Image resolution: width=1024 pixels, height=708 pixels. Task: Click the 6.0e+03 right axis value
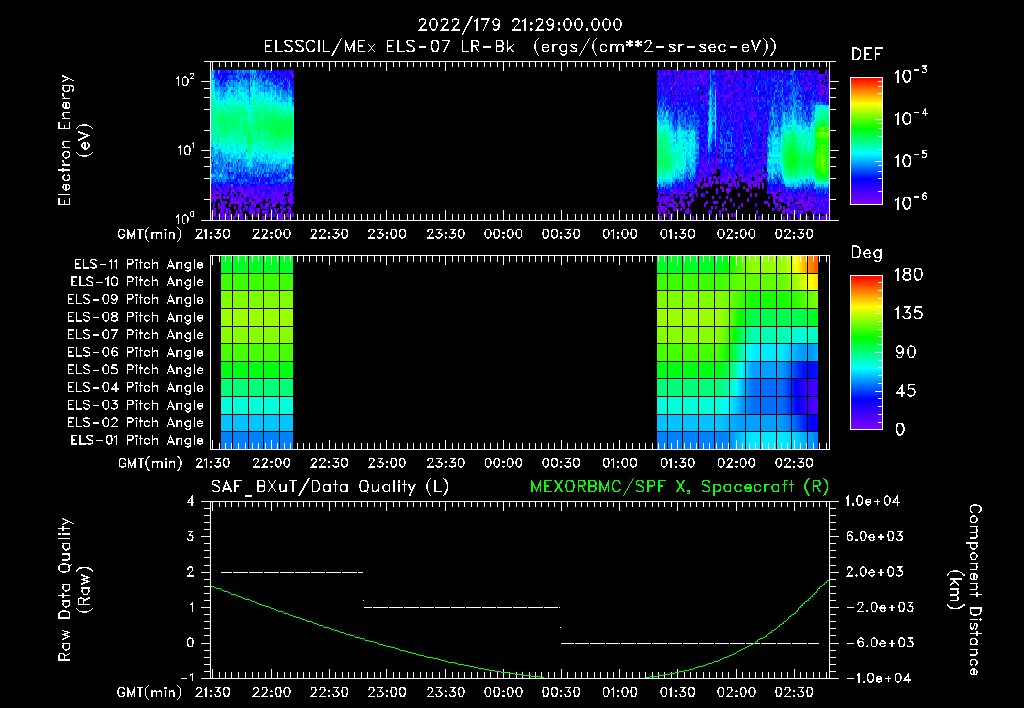pyautogui.click(x=874, y=536)
